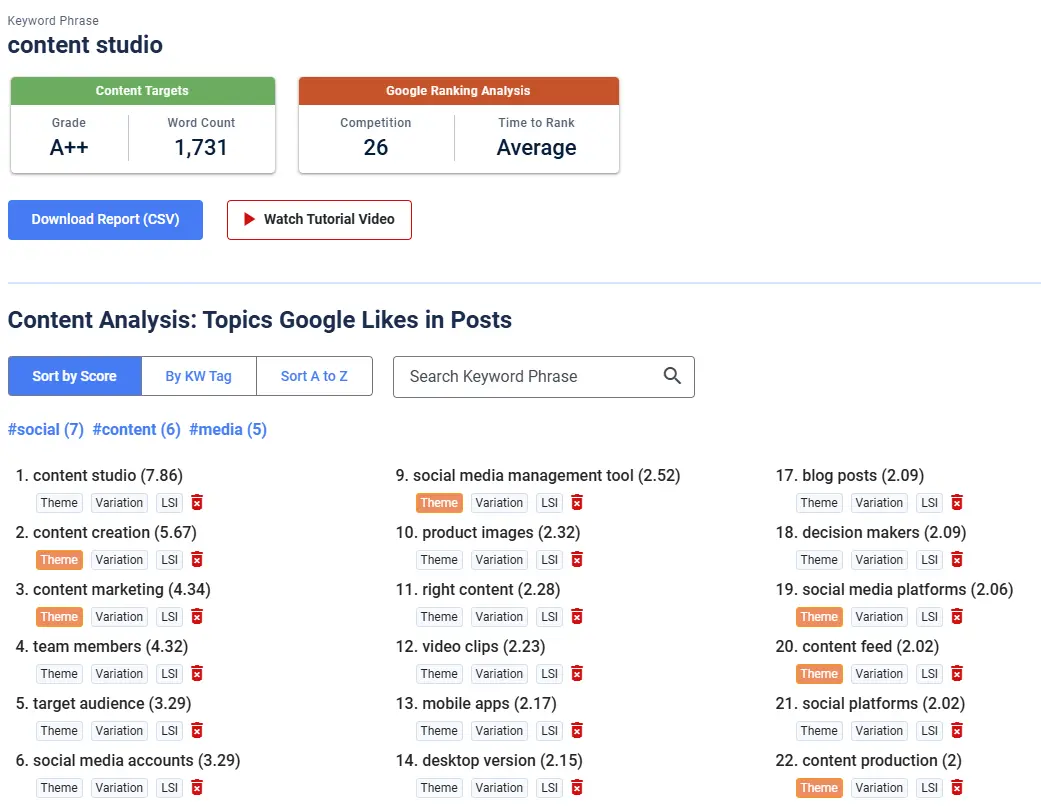Click the Download Report (CSV) button

pyautogui.click(x=106, y=220)
